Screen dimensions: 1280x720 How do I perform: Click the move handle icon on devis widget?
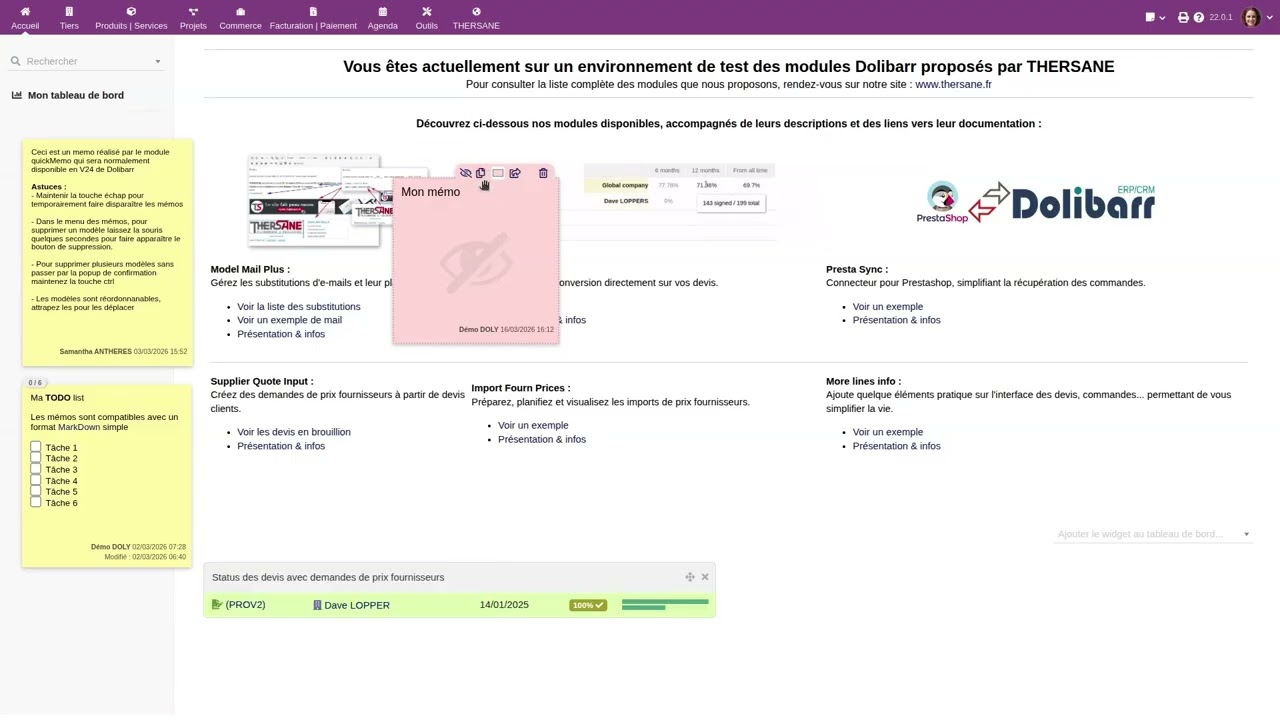(690, 577)
